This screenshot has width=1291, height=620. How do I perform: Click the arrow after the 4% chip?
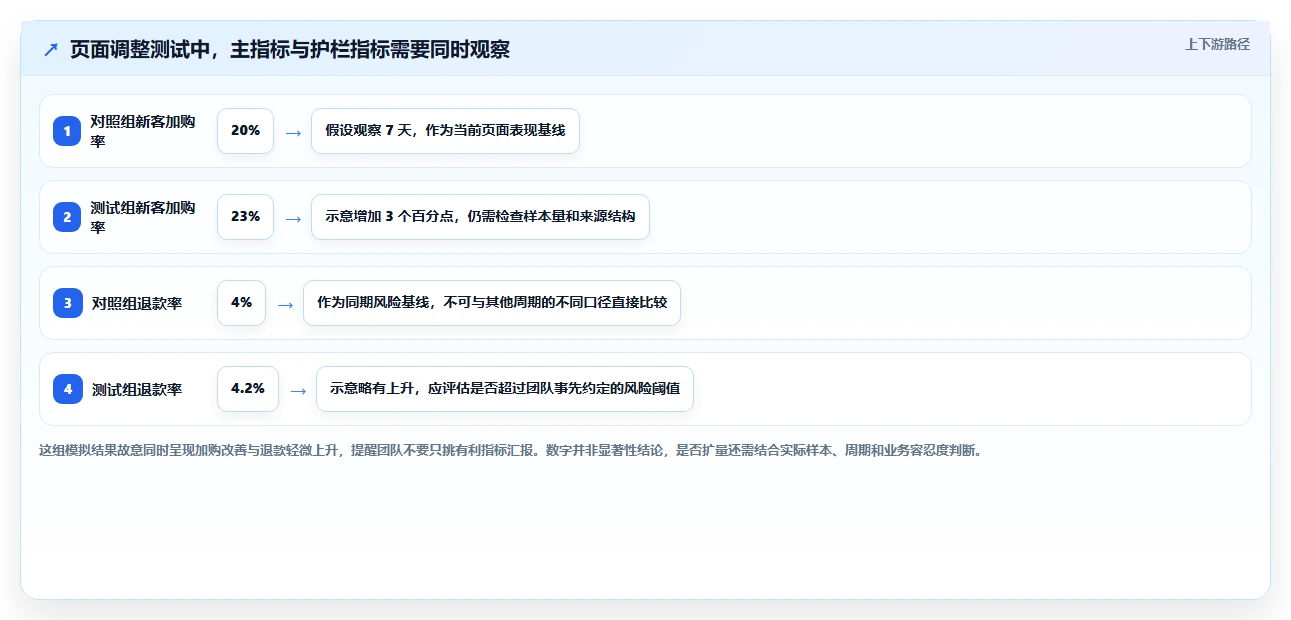(285, 305)
